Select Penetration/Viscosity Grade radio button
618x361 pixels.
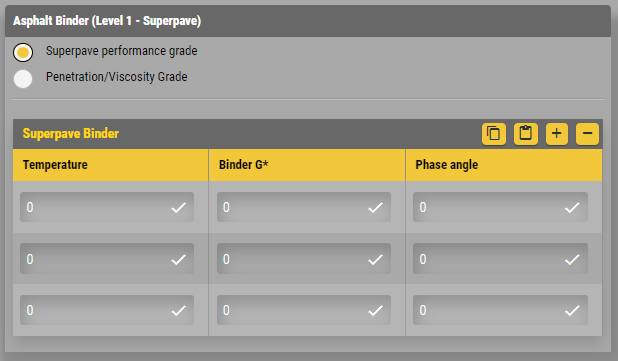(x=23, y=79)
